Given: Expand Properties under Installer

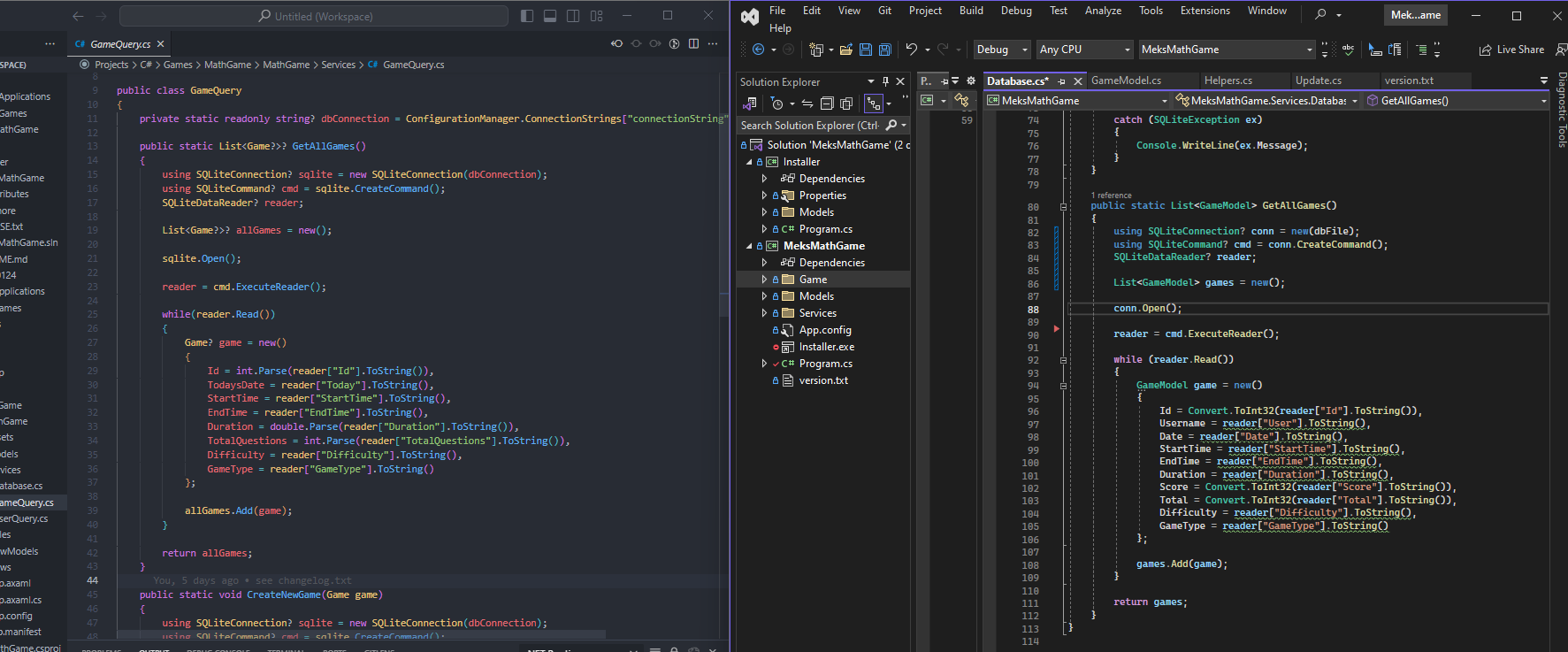Looking at the screenshot, I should click(x=764, y=196).
